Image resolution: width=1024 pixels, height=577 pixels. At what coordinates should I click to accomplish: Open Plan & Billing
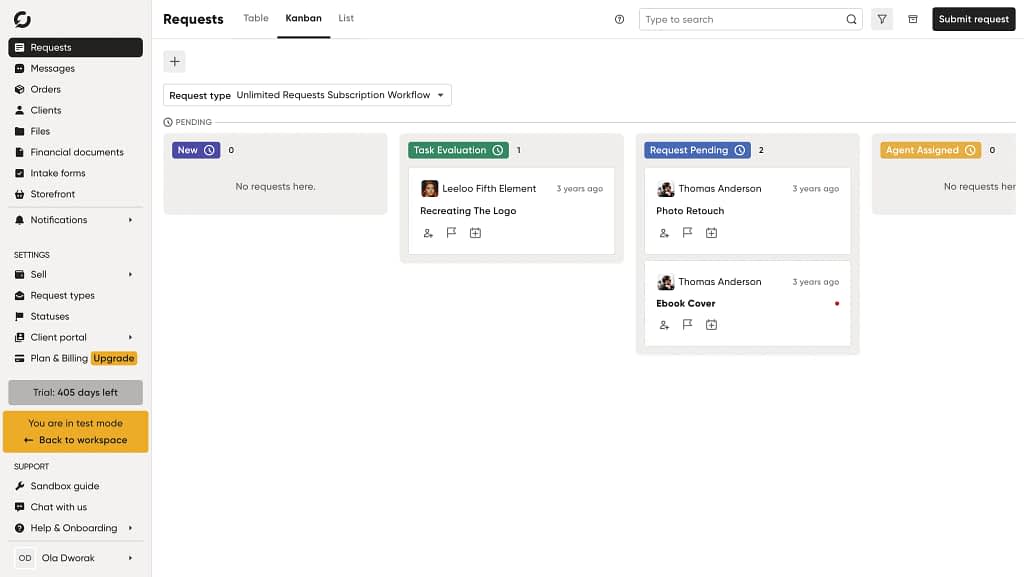[x=59, y=358]
